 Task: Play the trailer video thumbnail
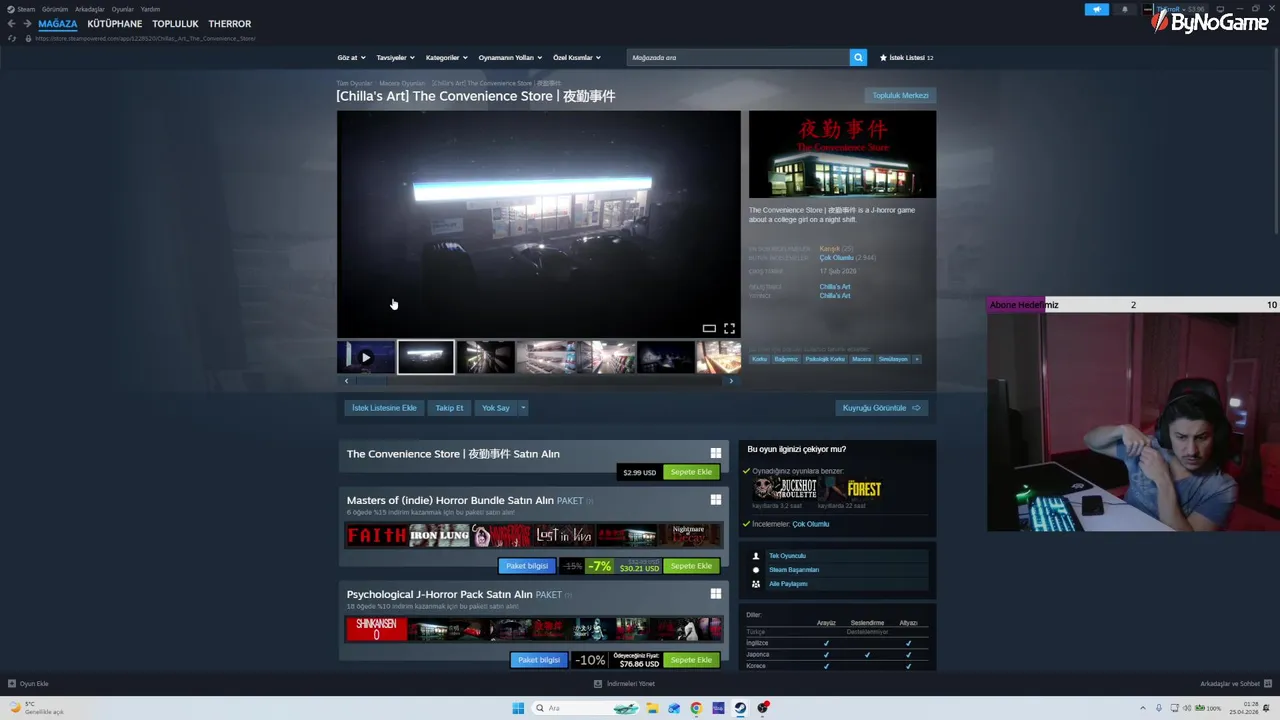click(x=366, y=357)
